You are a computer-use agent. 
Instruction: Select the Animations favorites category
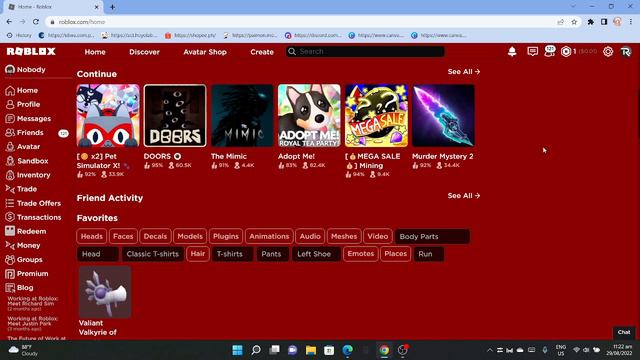[269, 236]
